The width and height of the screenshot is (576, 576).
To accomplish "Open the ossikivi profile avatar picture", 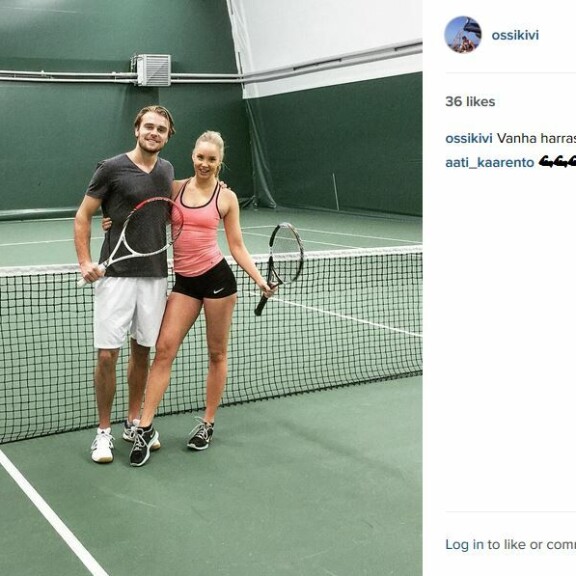I will [462, 35].
